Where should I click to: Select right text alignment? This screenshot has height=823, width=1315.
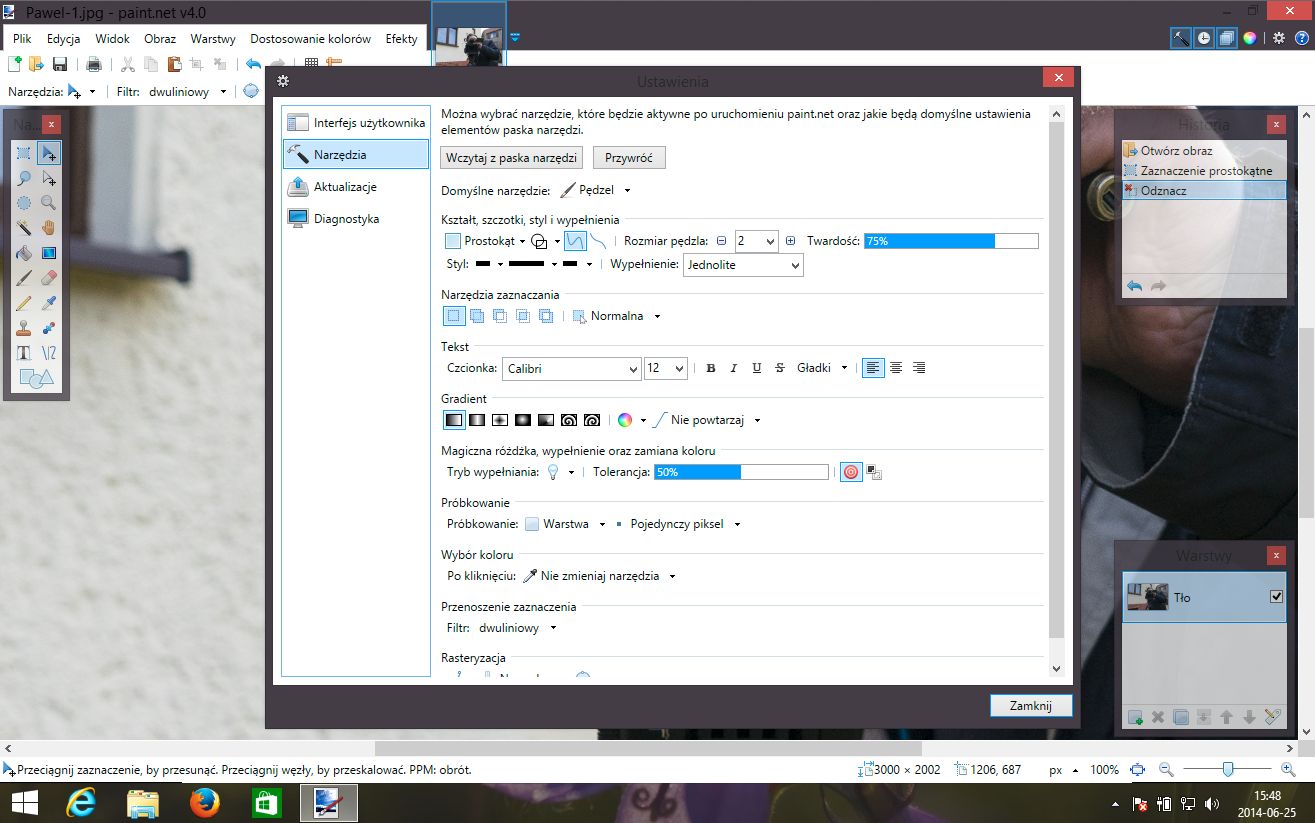[x=919, y=368]
